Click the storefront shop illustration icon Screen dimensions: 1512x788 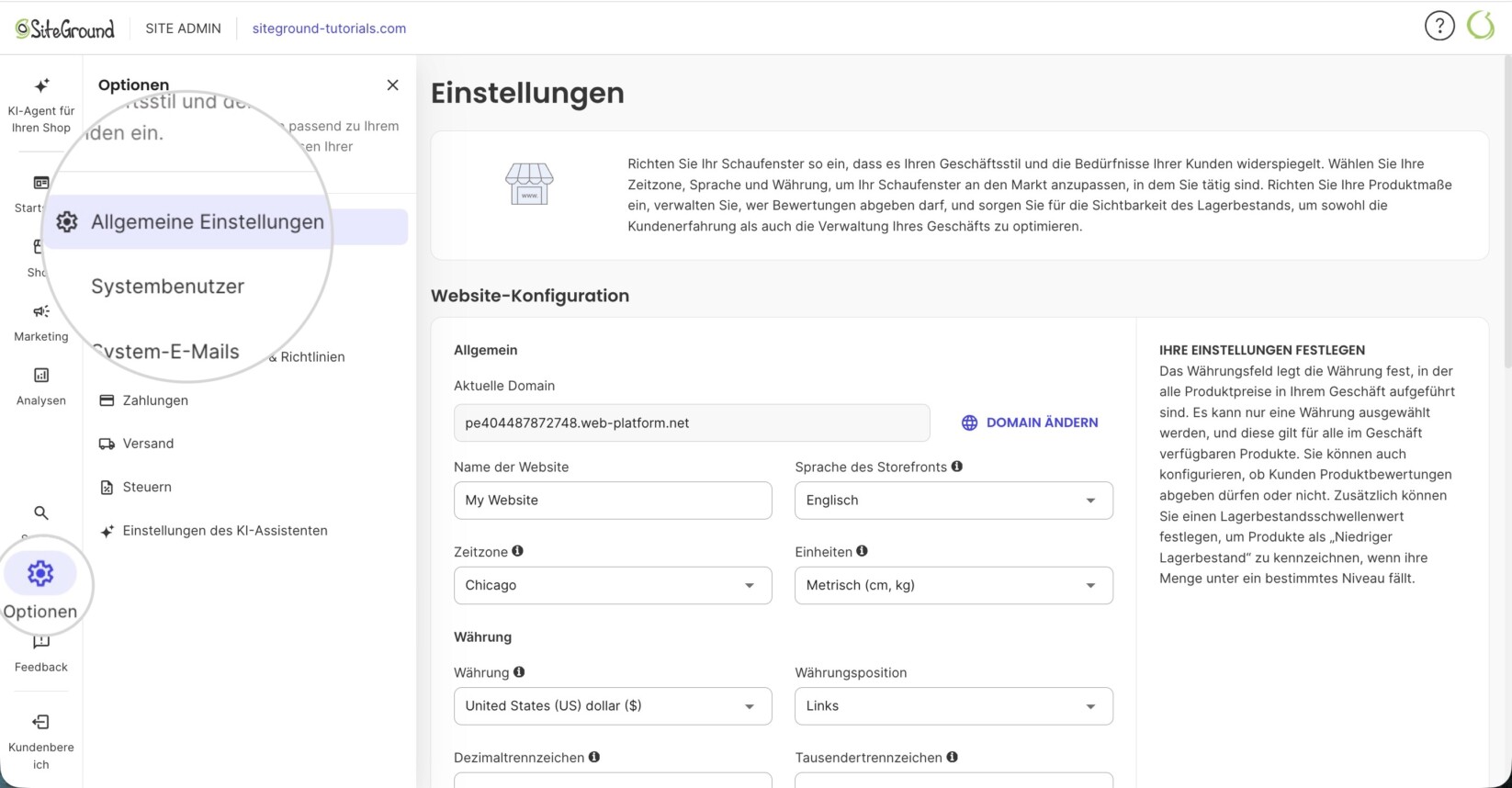[529, 184]
